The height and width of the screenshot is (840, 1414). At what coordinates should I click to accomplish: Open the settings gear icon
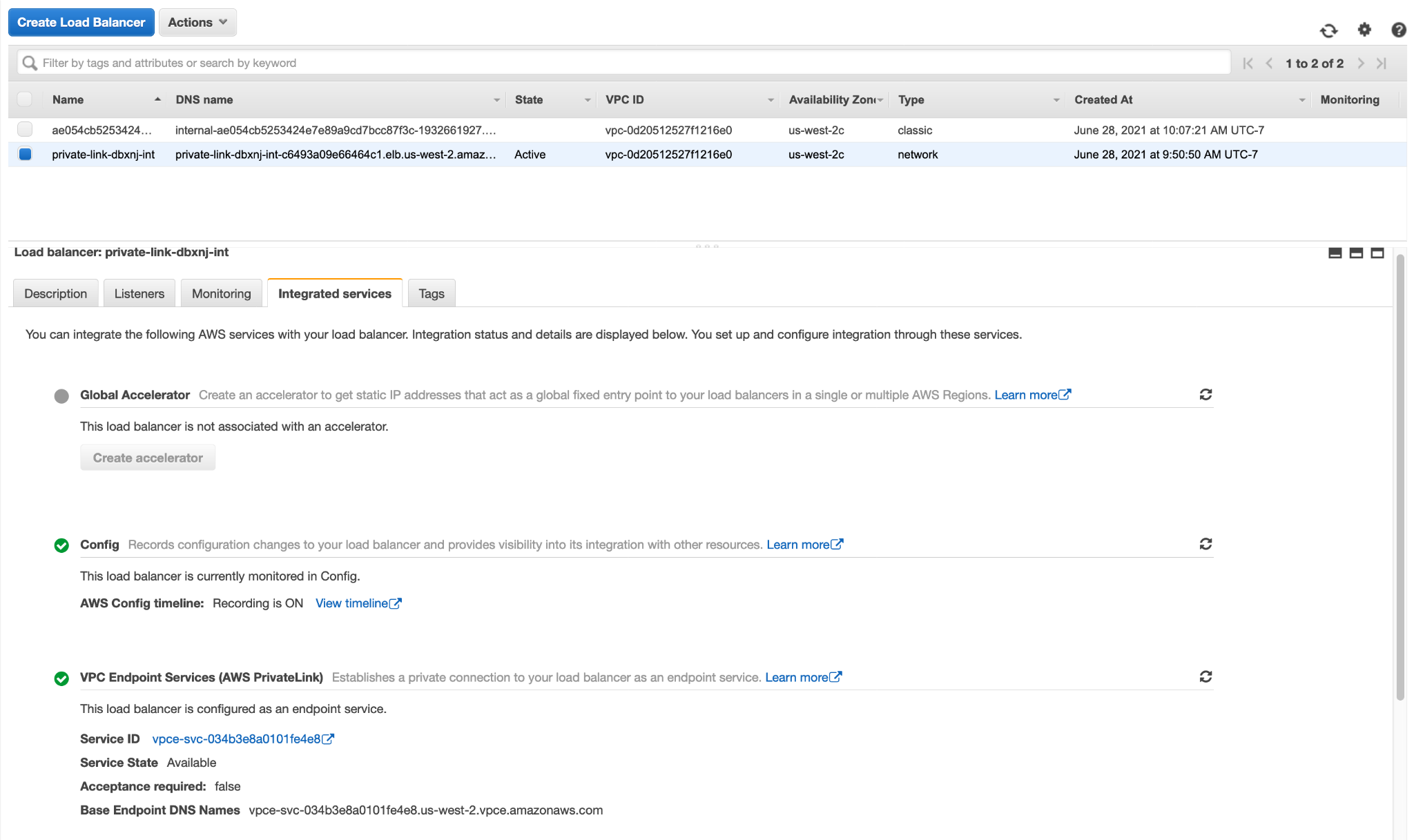click(x=1364, y=30)
